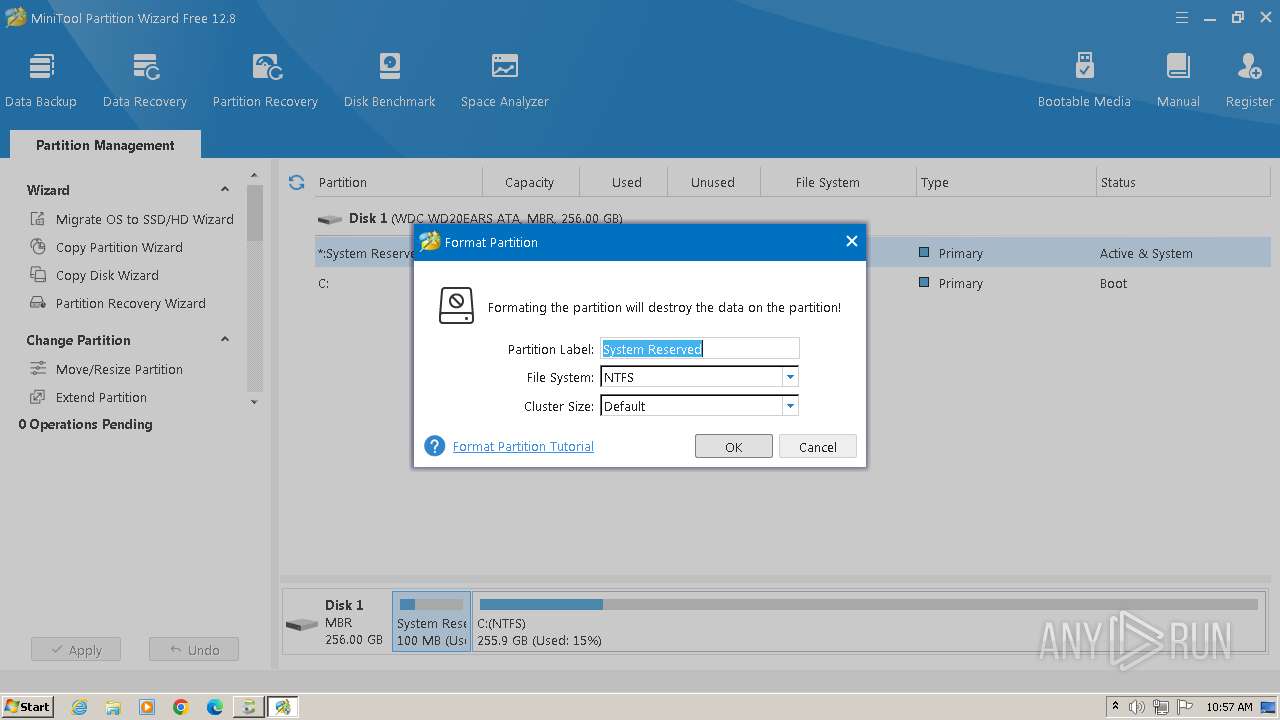Collapse the Change Partition section
The width and height of the screenshot is (1280, 720).
[x=225, y=339]
